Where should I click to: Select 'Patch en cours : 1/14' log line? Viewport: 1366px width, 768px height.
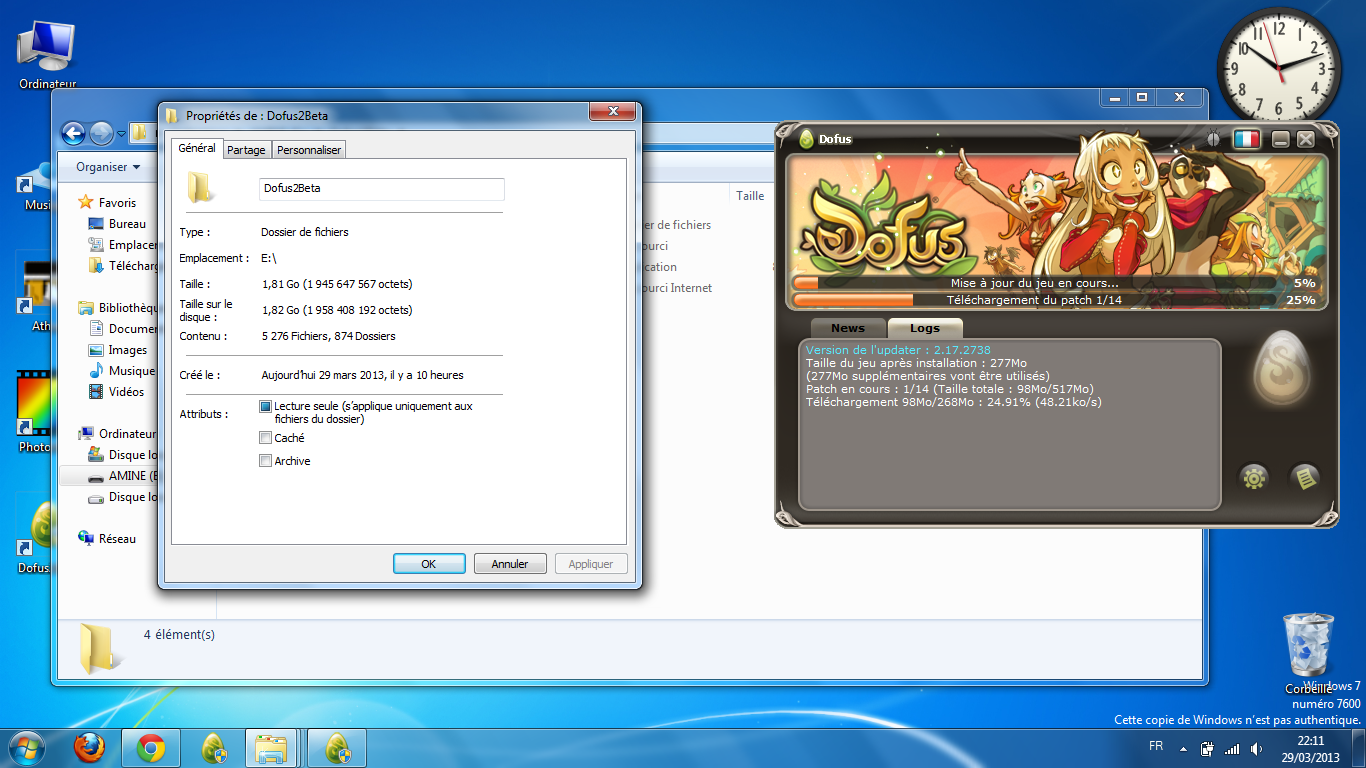click(x=950, y=389)
